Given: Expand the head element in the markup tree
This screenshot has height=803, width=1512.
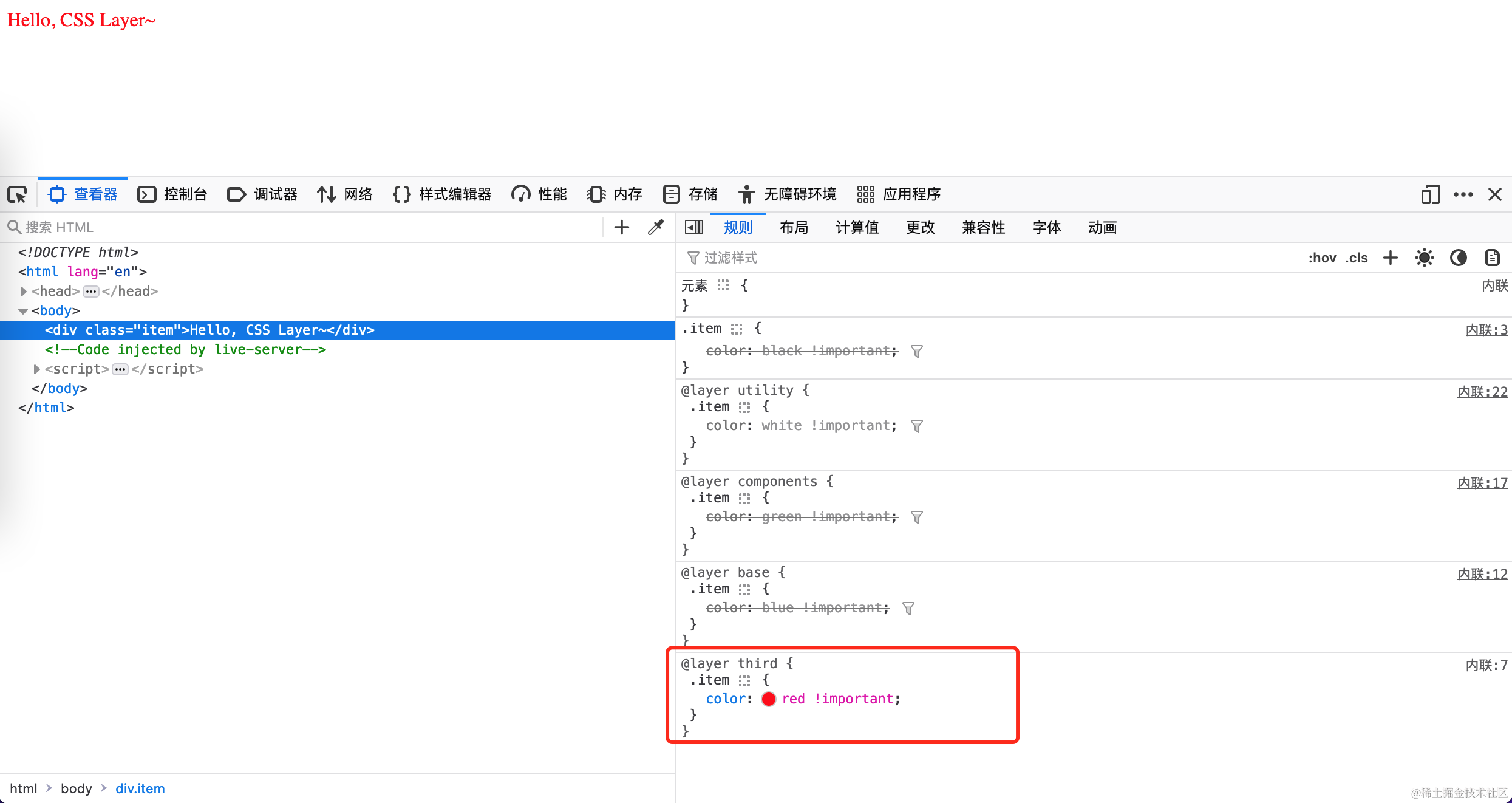Looking at the screenshot, I should [23, 291].
